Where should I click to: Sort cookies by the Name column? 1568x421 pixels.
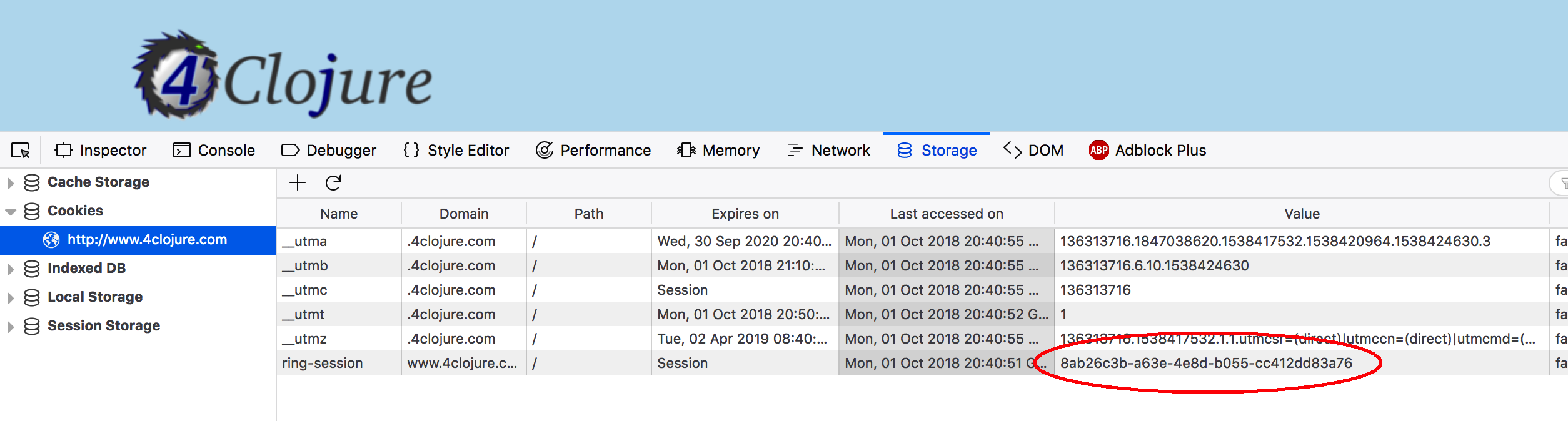click(x=339, y=214)
